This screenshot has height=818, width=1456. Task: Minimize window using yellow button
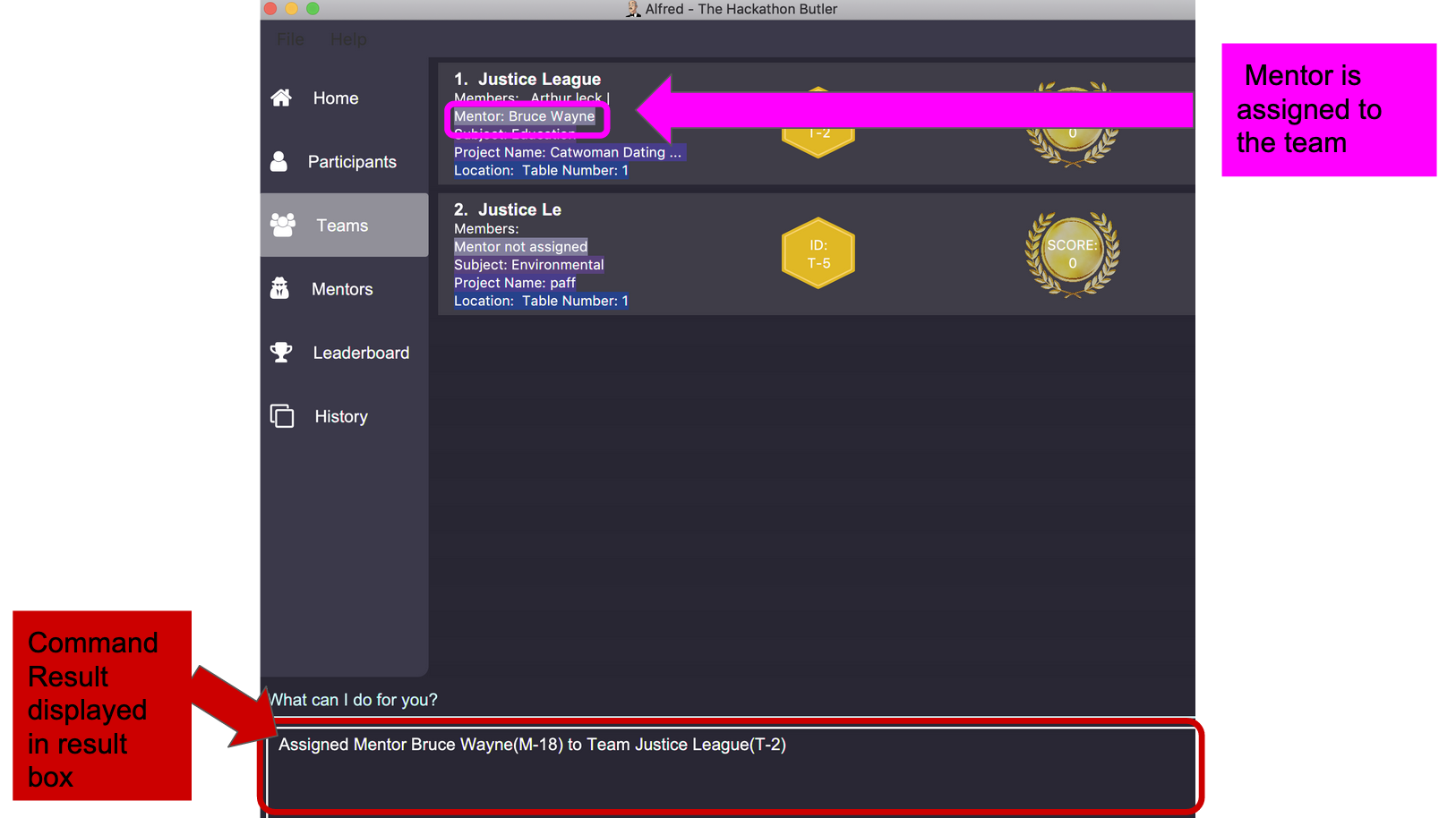[x=291, y=9]
